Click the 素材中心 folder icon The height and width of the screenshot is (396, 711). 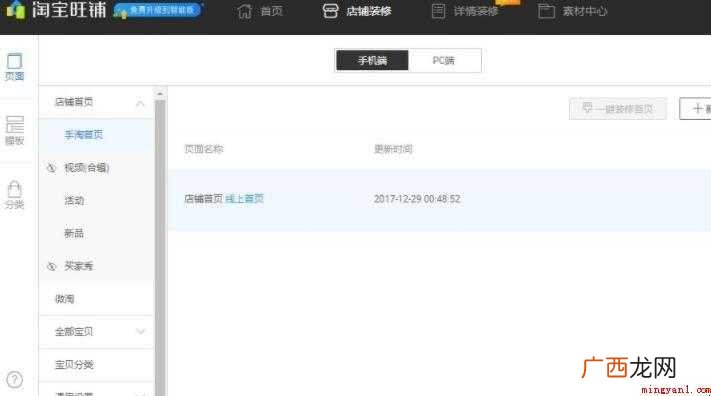pos(546,11)
